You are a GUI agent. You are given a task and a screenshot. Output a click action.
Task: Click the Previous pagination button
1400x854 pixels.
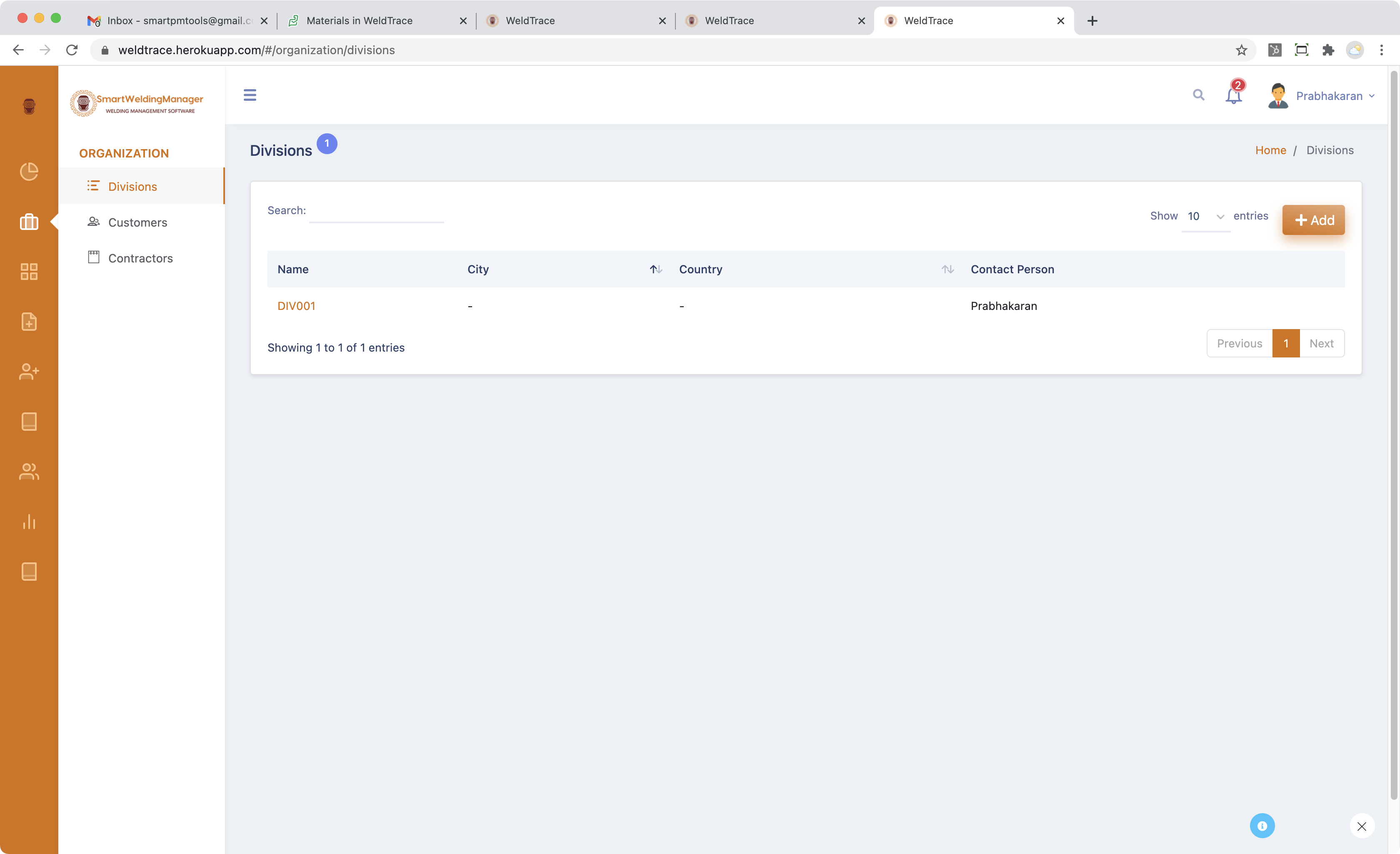(x=1239, y=343)
